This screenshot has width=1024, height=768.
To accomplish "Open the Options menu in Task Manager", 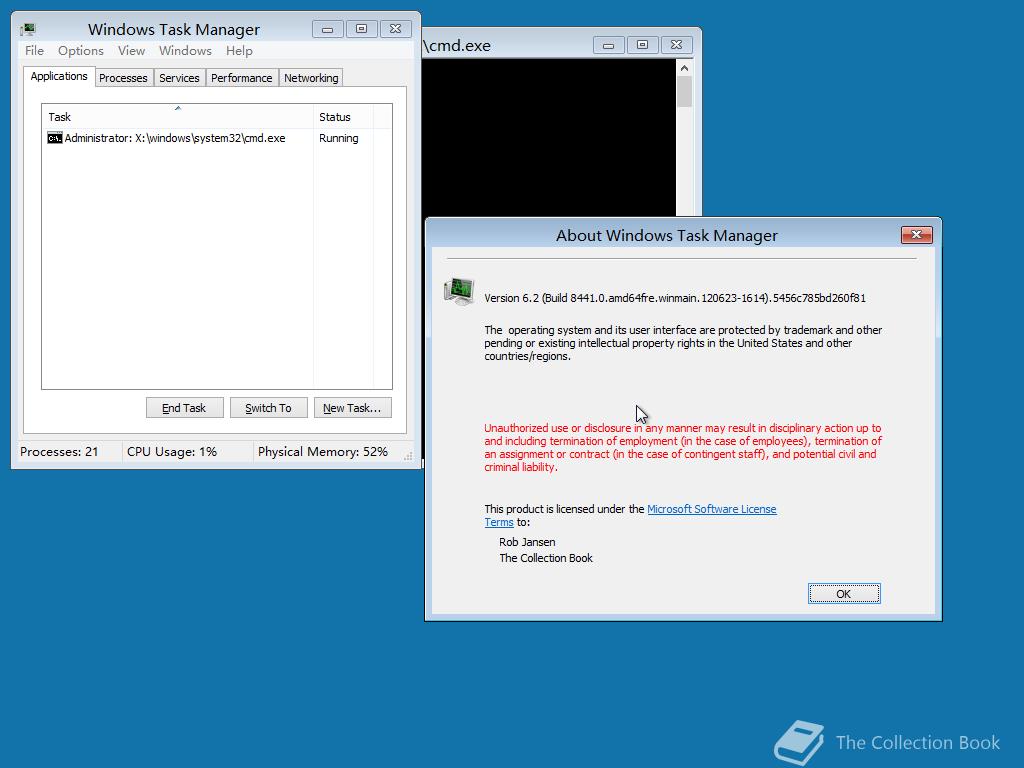I will (80, 51).
